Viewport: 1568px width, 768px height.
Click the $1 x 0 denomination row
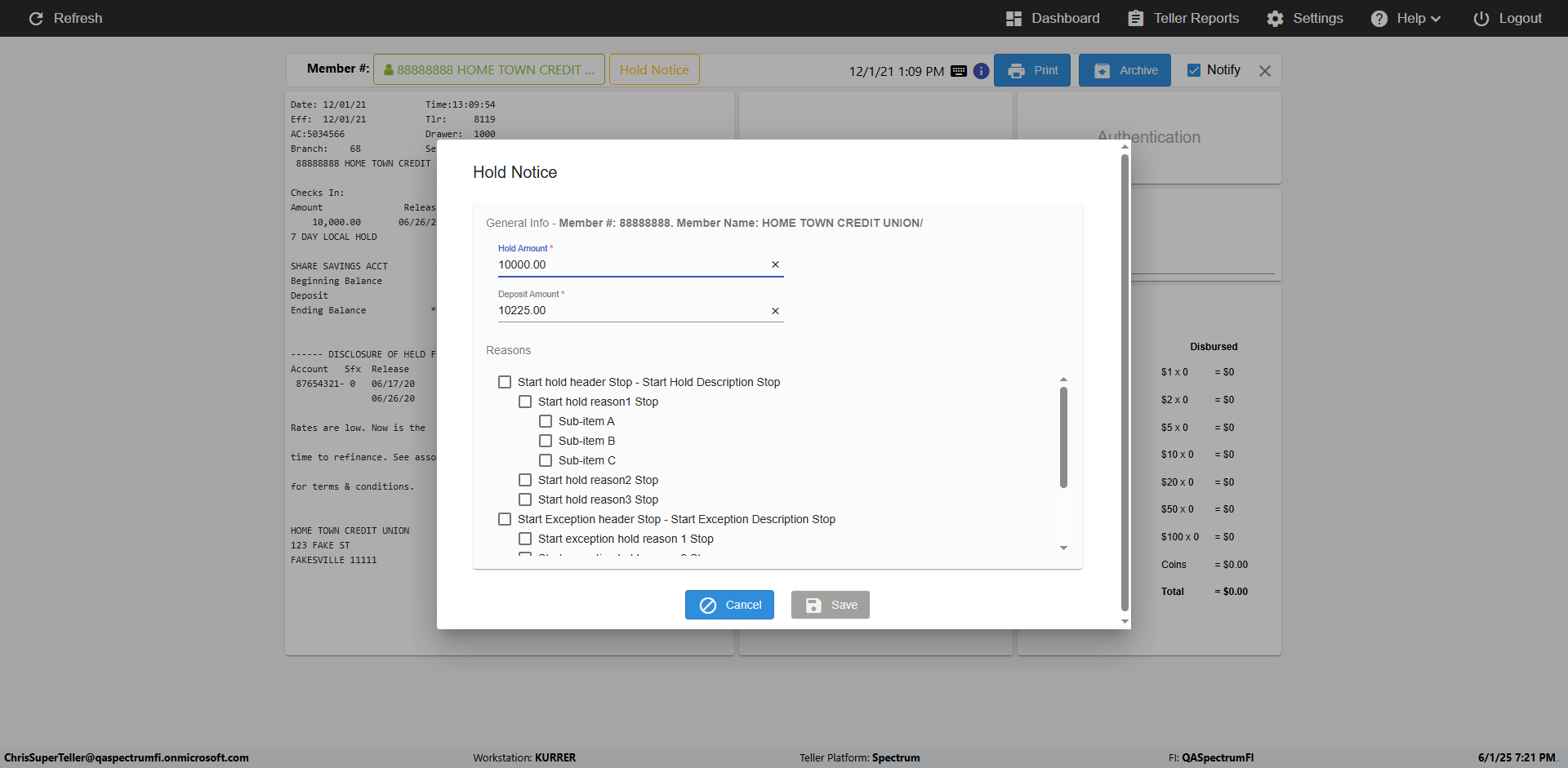pos(1197,372)
